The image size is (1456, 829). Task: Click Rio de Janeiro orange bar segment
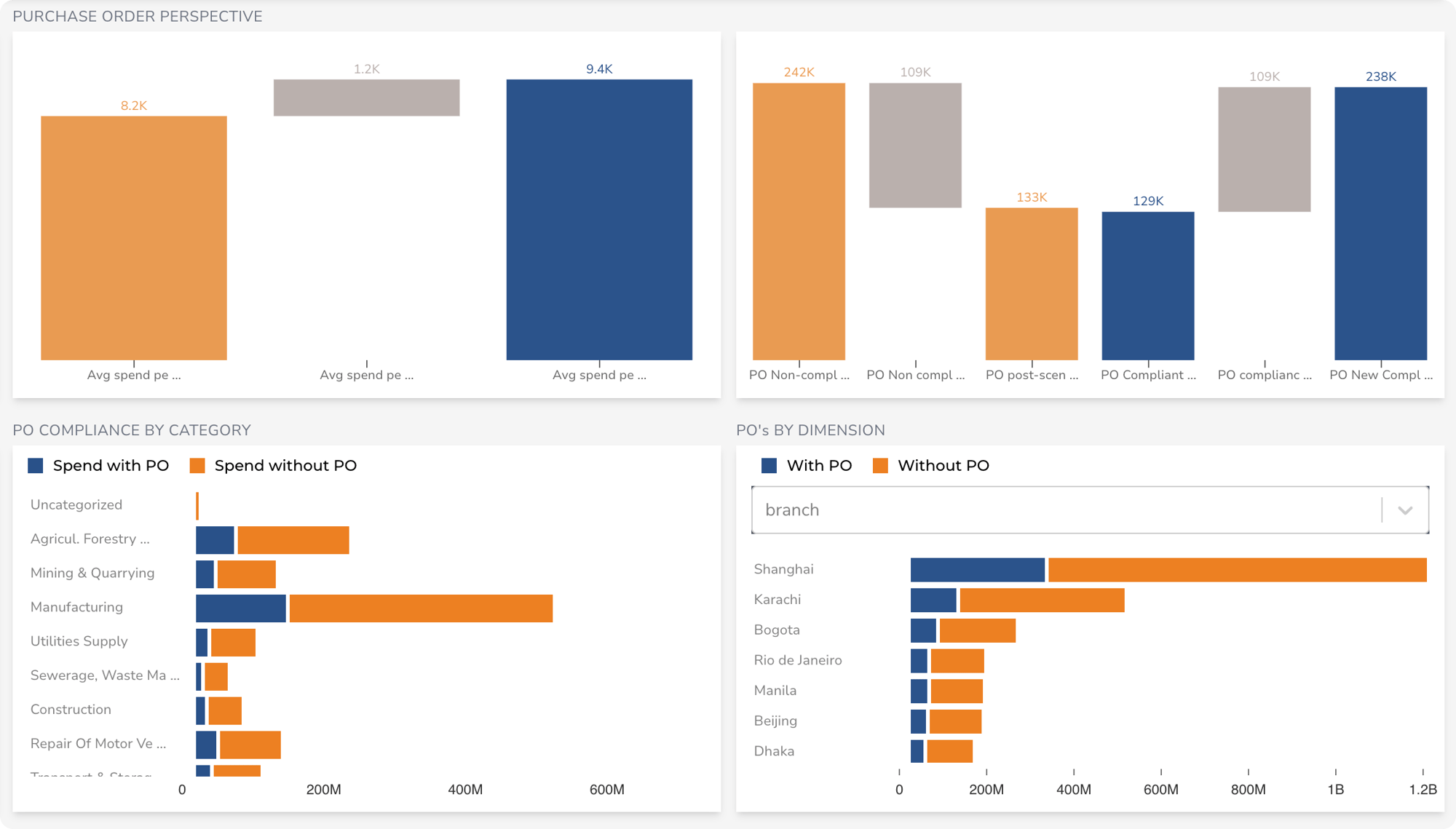[957, 661]
